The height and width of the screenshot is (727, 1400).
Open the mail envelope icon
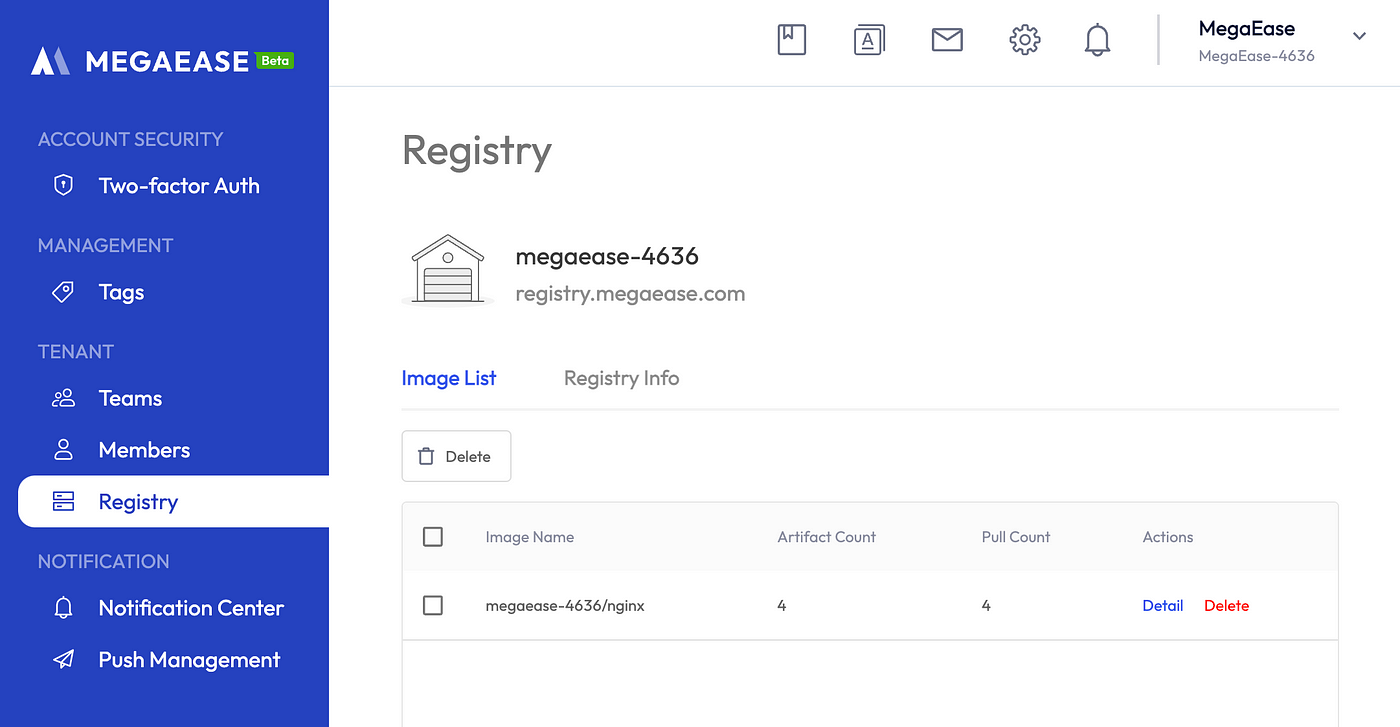click(x=947, y=40)
